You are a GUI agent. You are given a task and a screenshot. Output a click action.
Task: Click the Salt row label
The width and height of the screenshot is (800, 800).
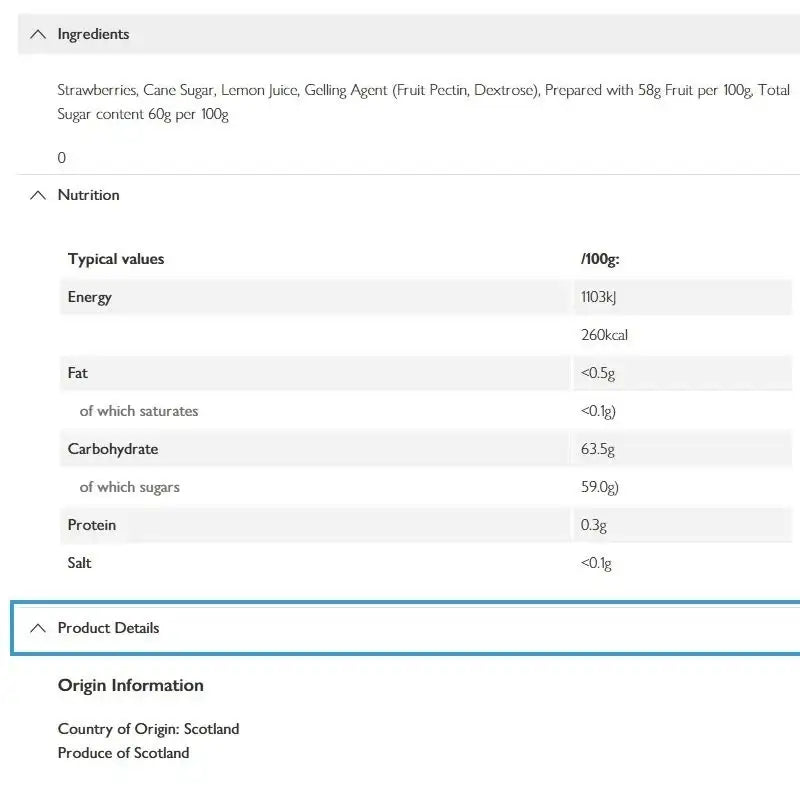80,563
